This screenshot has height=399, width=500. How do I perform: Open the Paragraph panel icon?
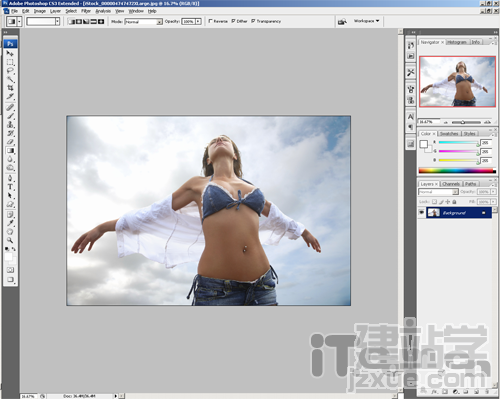pos(411,127)
